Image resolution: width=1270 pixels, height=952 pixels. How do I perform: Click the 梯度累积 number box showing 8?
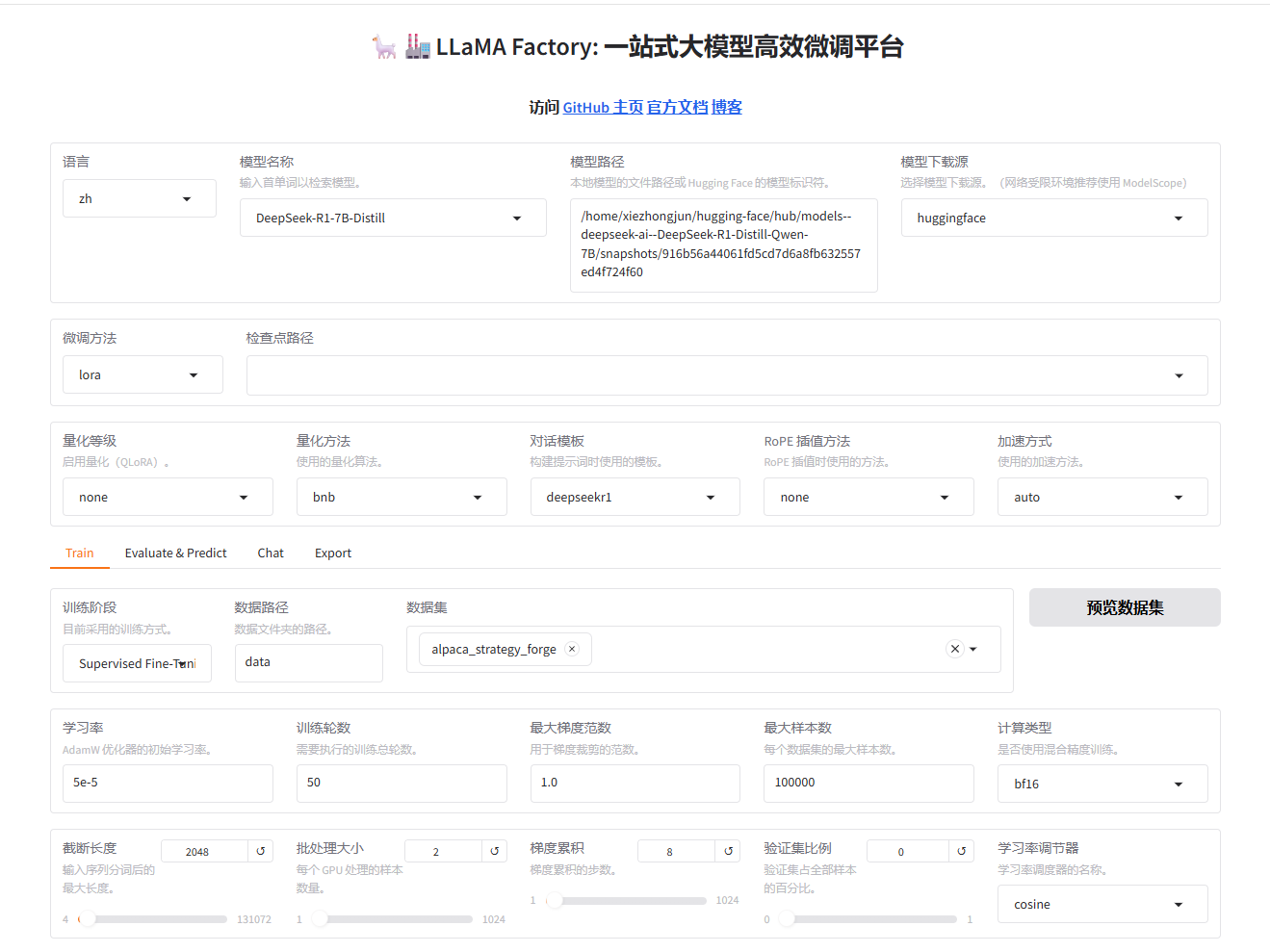pyautogui.click(x=677, y=851)
